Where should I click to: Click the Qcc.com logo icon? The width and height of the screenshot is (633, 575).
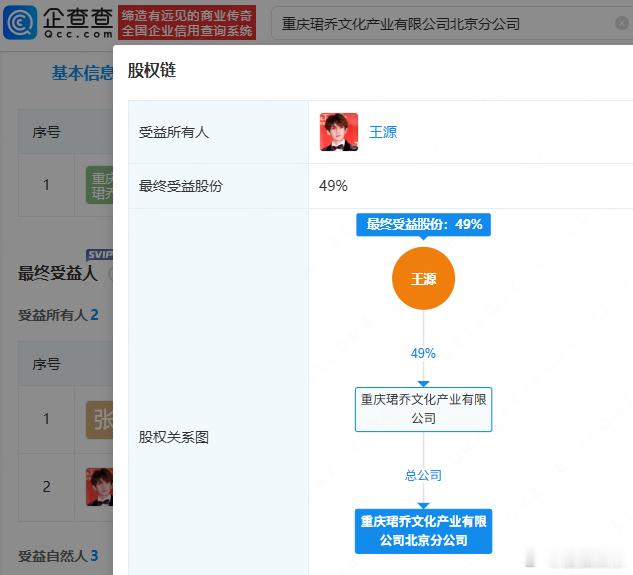pyautogui.click(x=20, y=22)
